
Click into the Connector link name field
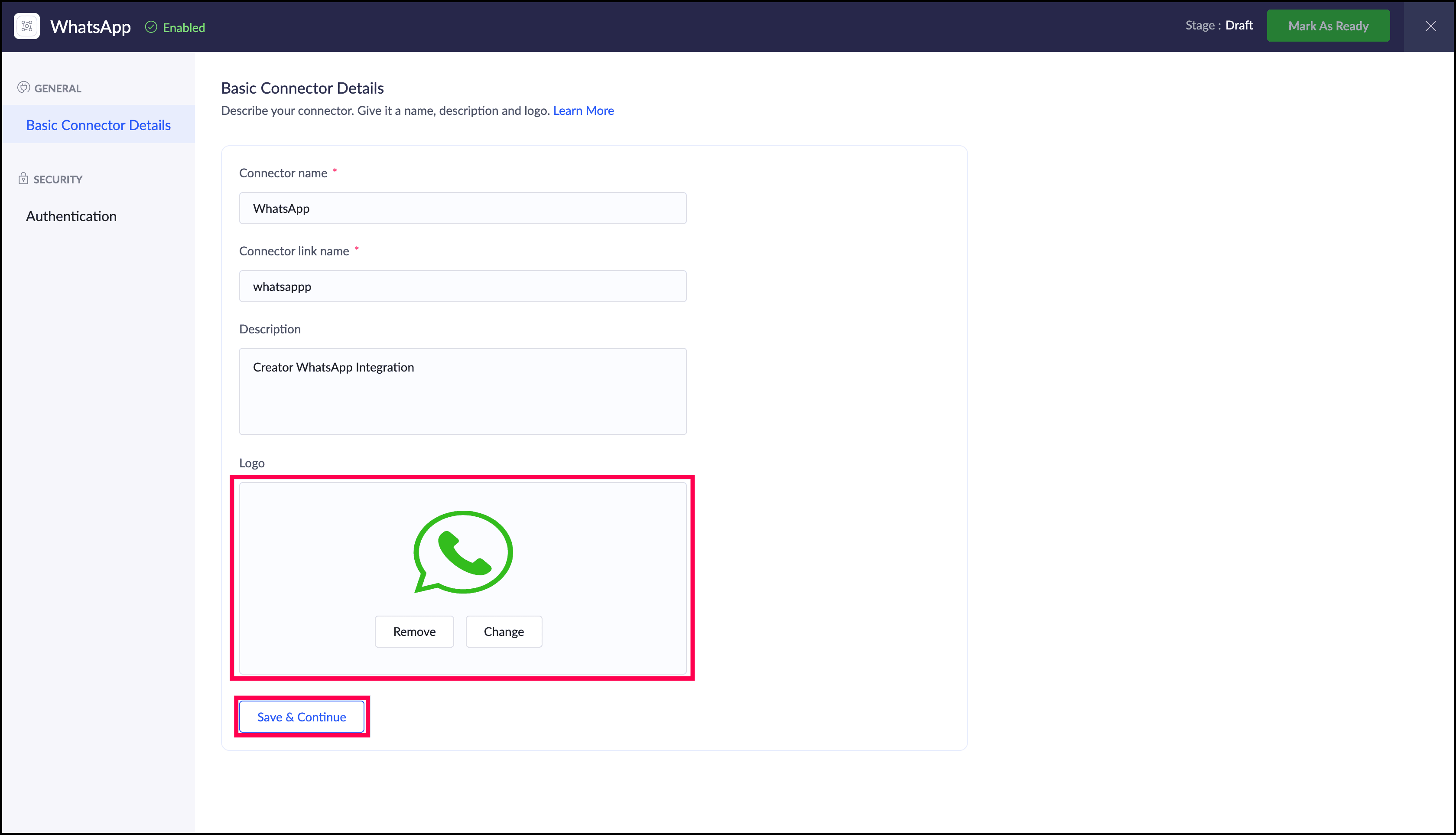pos(462,286)
